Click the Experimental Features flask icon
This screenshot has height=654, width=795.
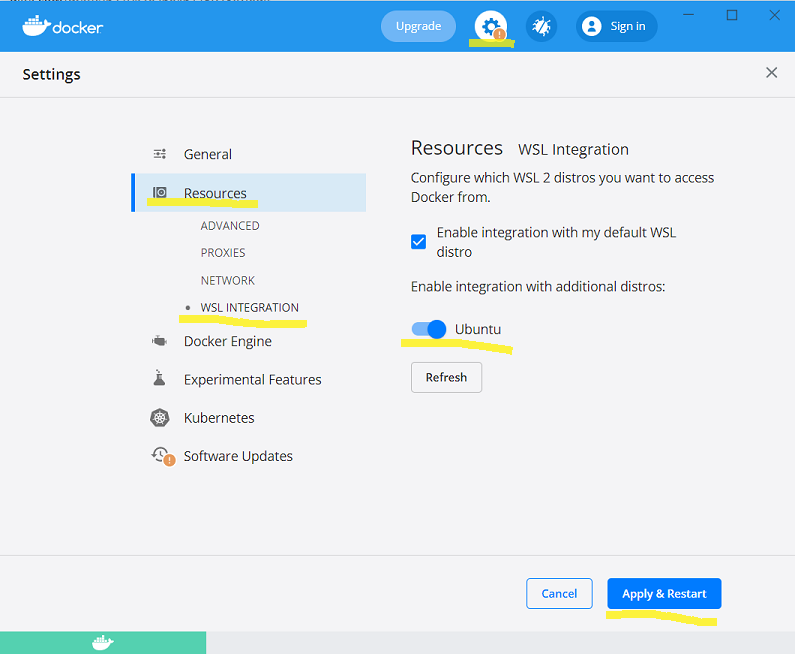[159, 378]
